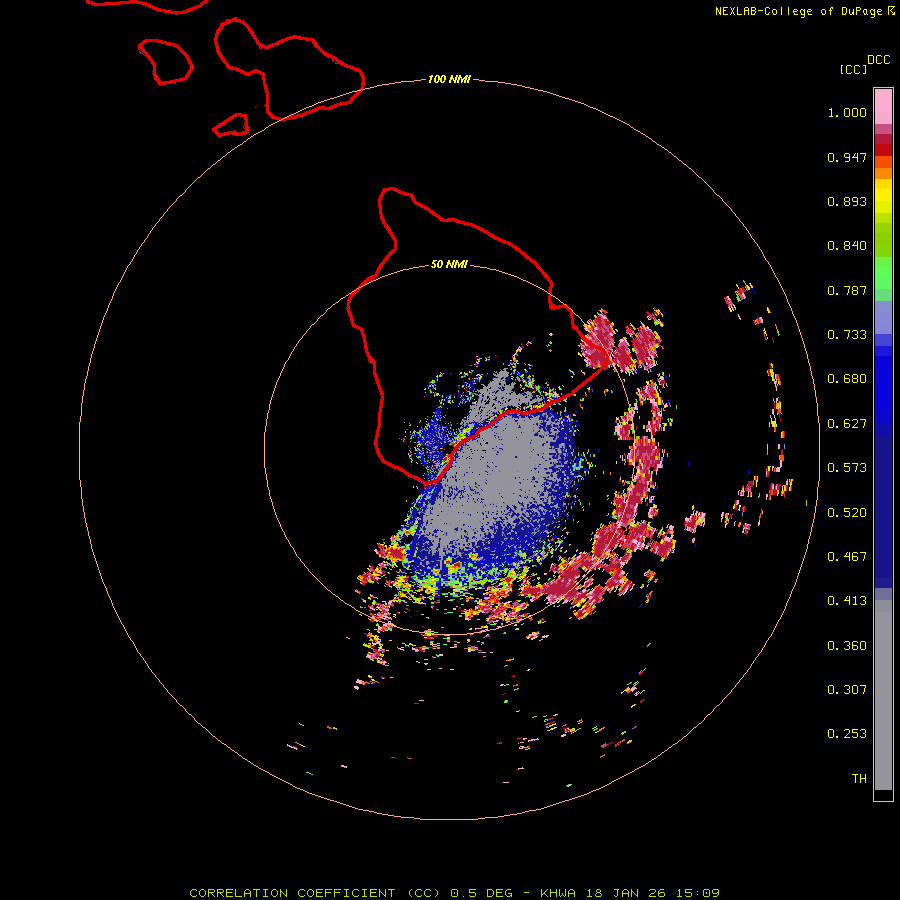This screenshot has height=900, width=900.
Task: Click the 1.000 color scale value
Action: click(847, 112)
